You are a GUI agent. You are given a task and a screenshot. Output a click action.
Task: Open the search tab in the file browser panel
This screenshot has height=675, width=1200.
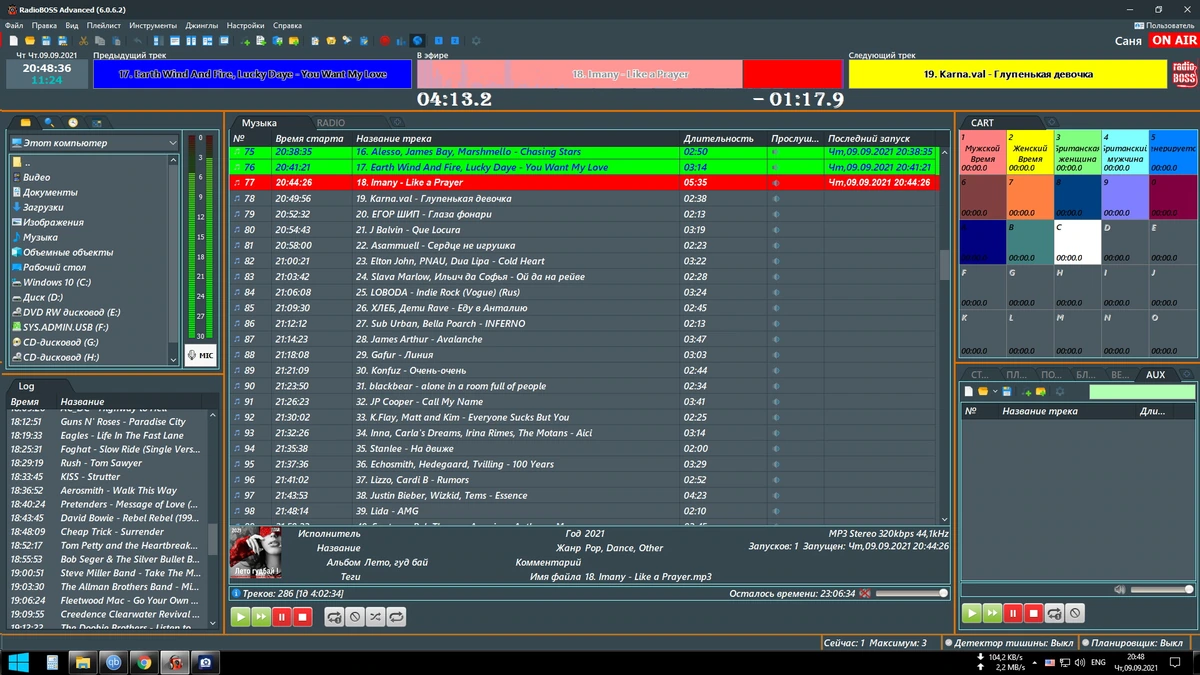[x=49, y=122]
